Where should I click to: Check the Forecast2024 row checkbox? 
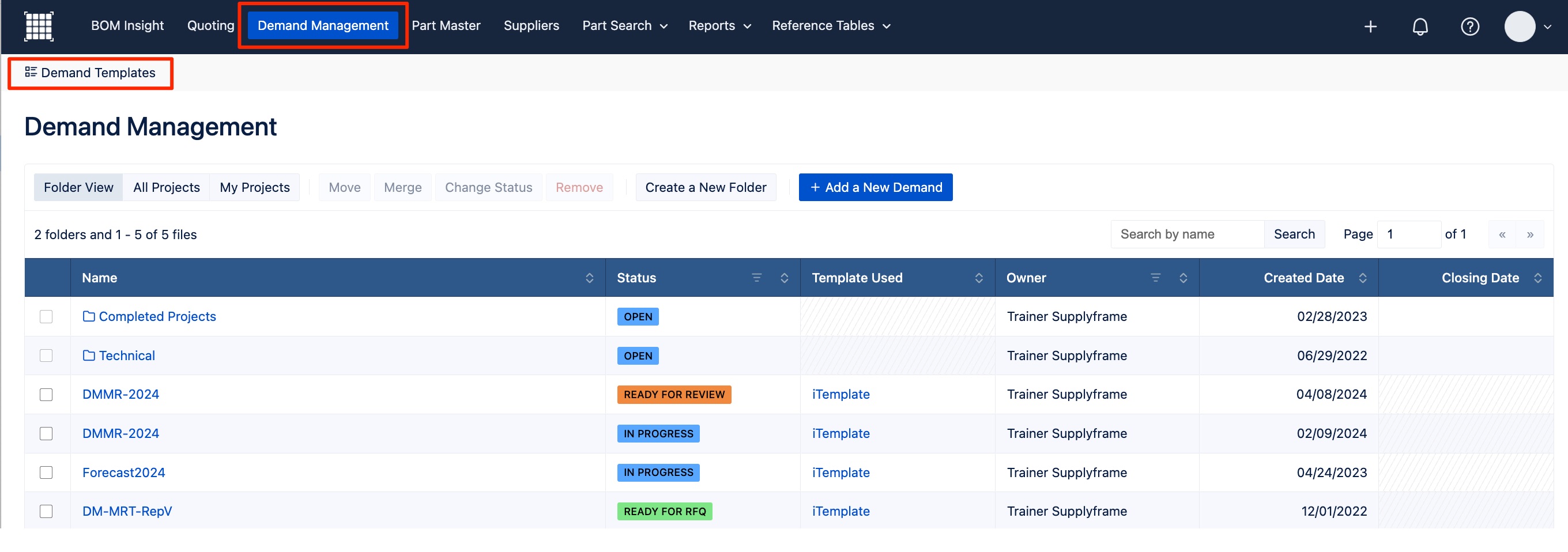(x=46, y=472)
